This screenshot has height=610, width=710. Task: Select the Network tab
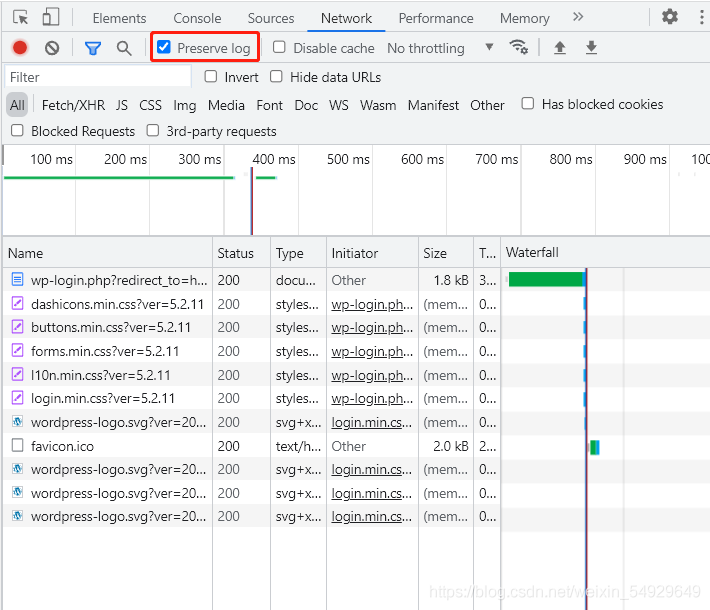tap(346, 18)
